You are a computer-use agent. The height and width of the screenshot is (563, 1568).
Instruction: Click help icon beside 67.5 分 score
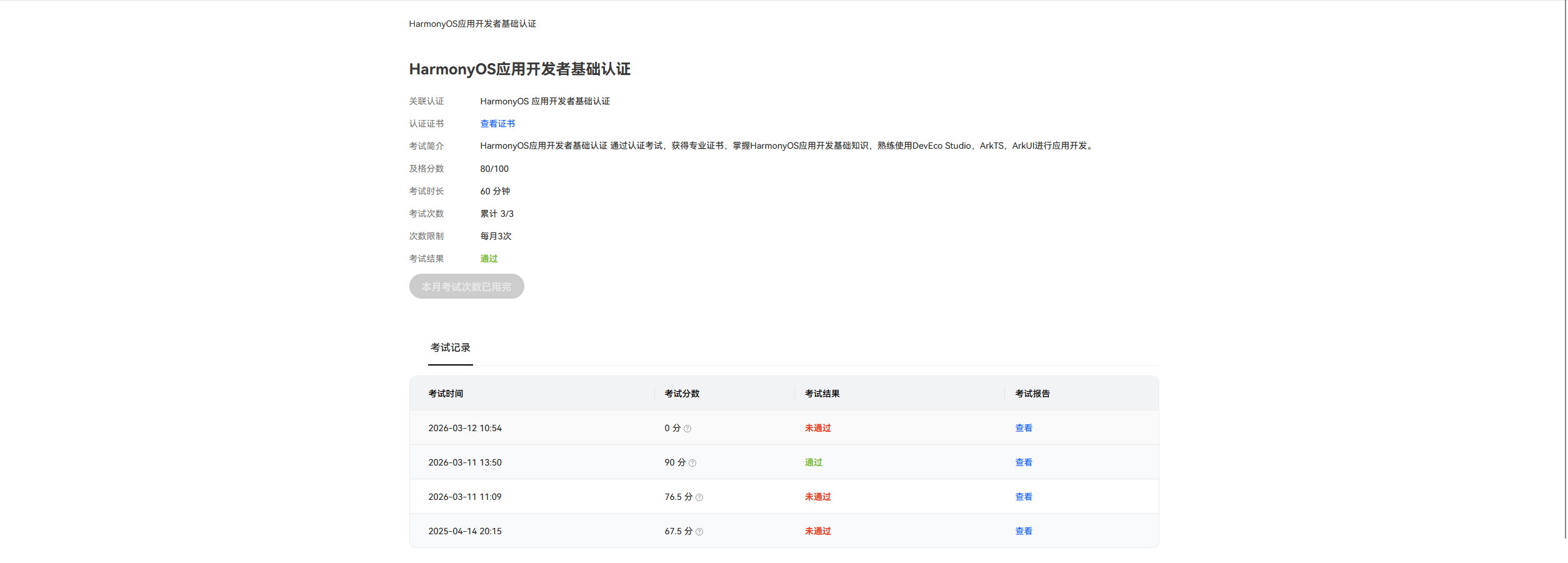699,532
